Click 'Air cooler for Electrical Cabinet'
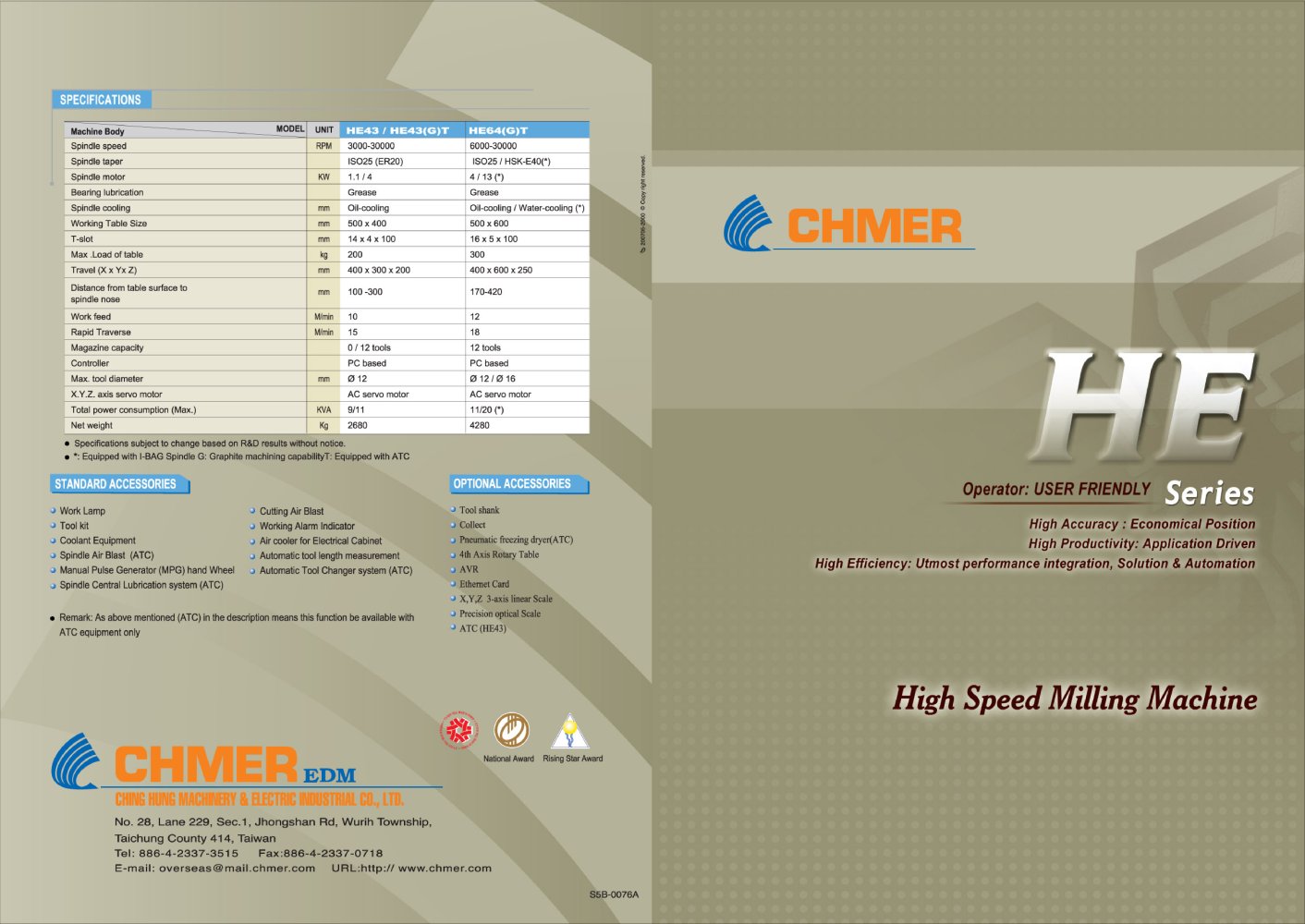Viewport: 1305px width, 924px height. pos(321,541)
